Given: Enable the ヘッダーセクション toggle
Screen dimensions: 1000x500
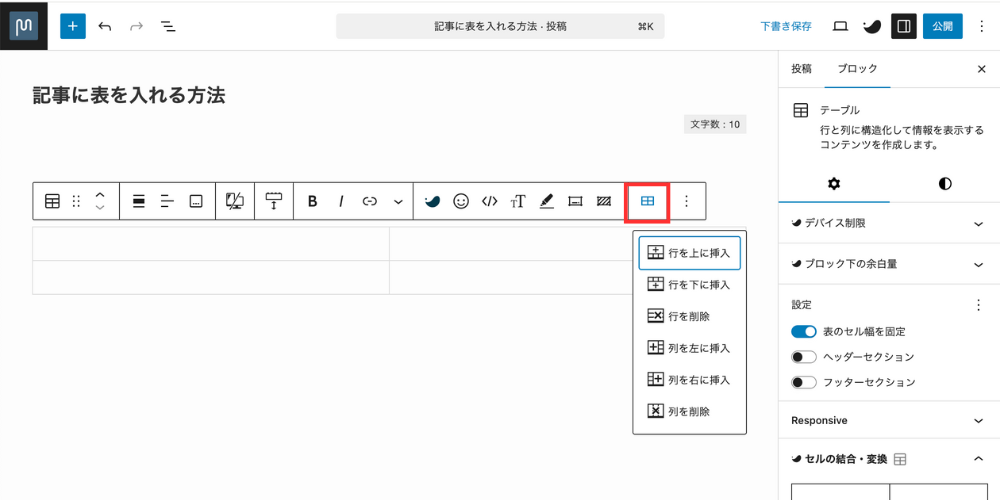Looking at the screenshot, I should coord(804,357).
